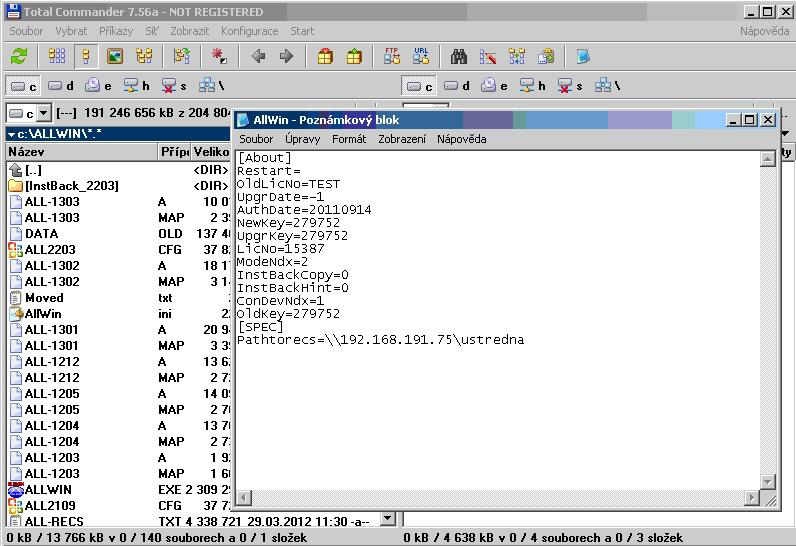Open FTP connect toolbar icon
Screen dimensions: 796x546
391,56
